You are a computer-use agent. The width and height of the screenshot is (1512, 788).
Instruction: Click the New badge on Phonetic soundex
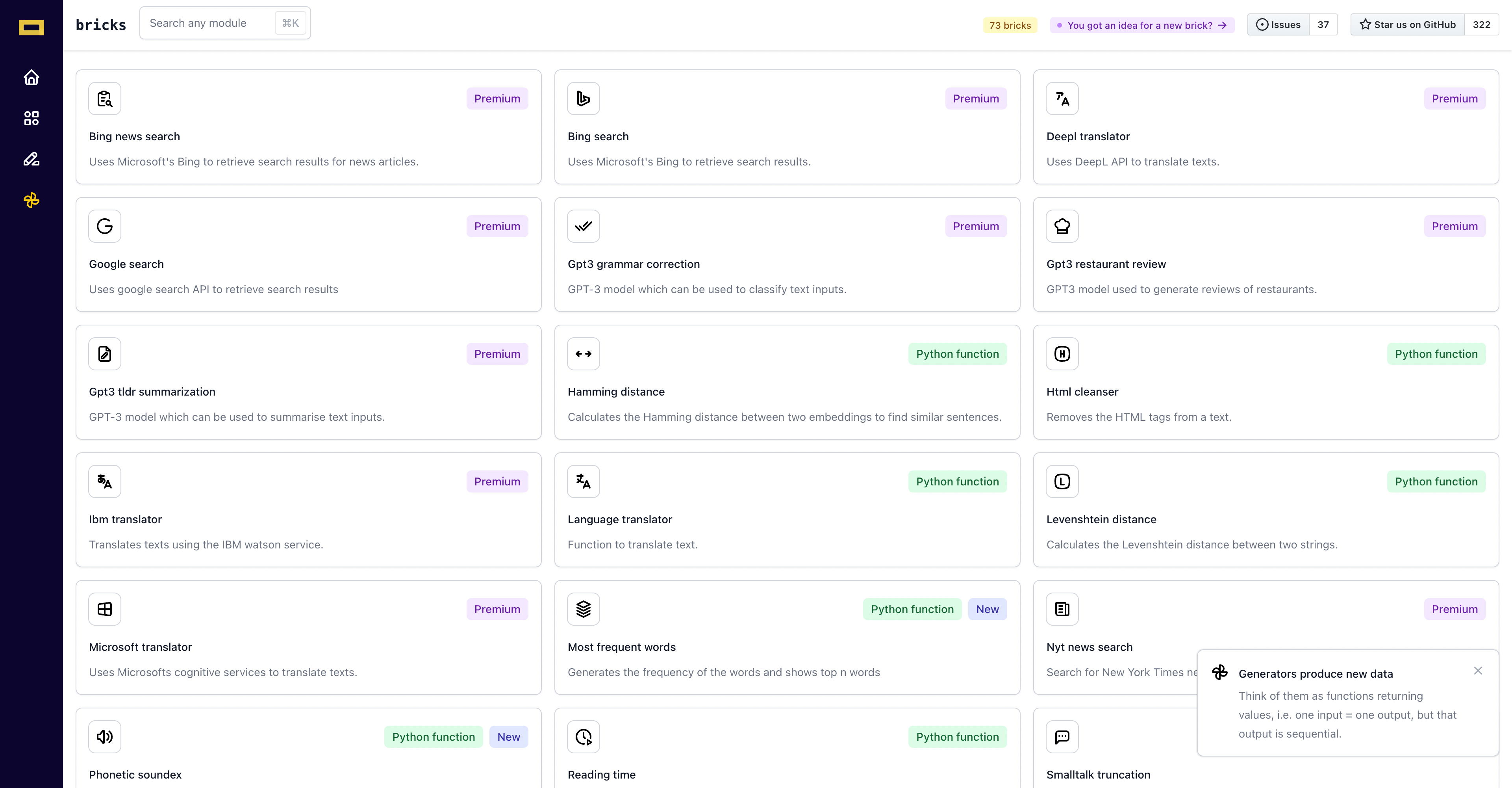[x=508, y=737]
